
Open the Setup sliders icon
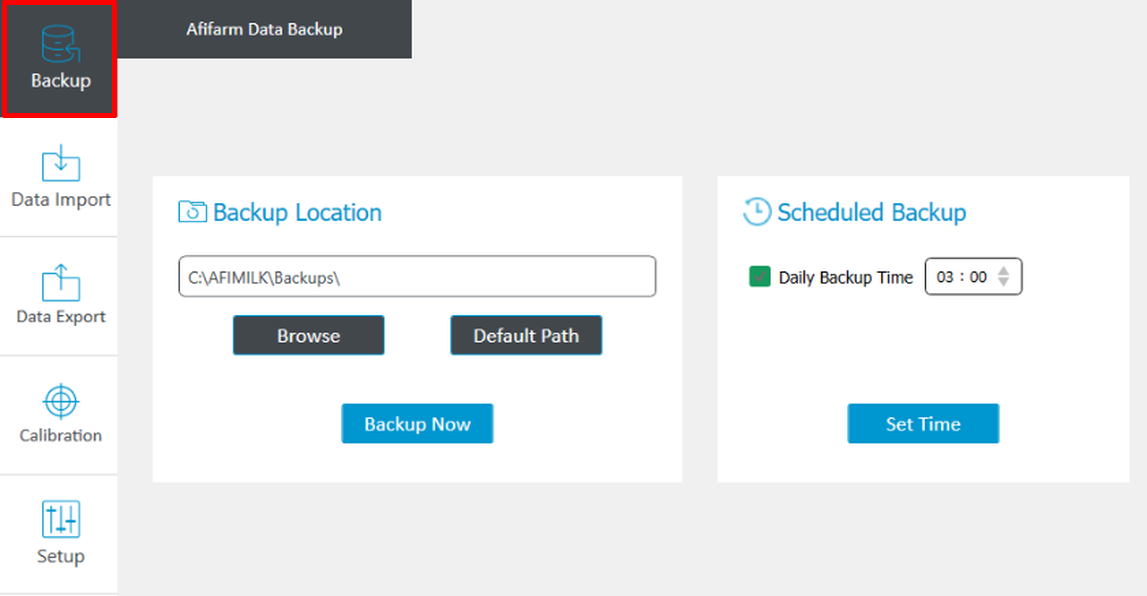point(61,519)
